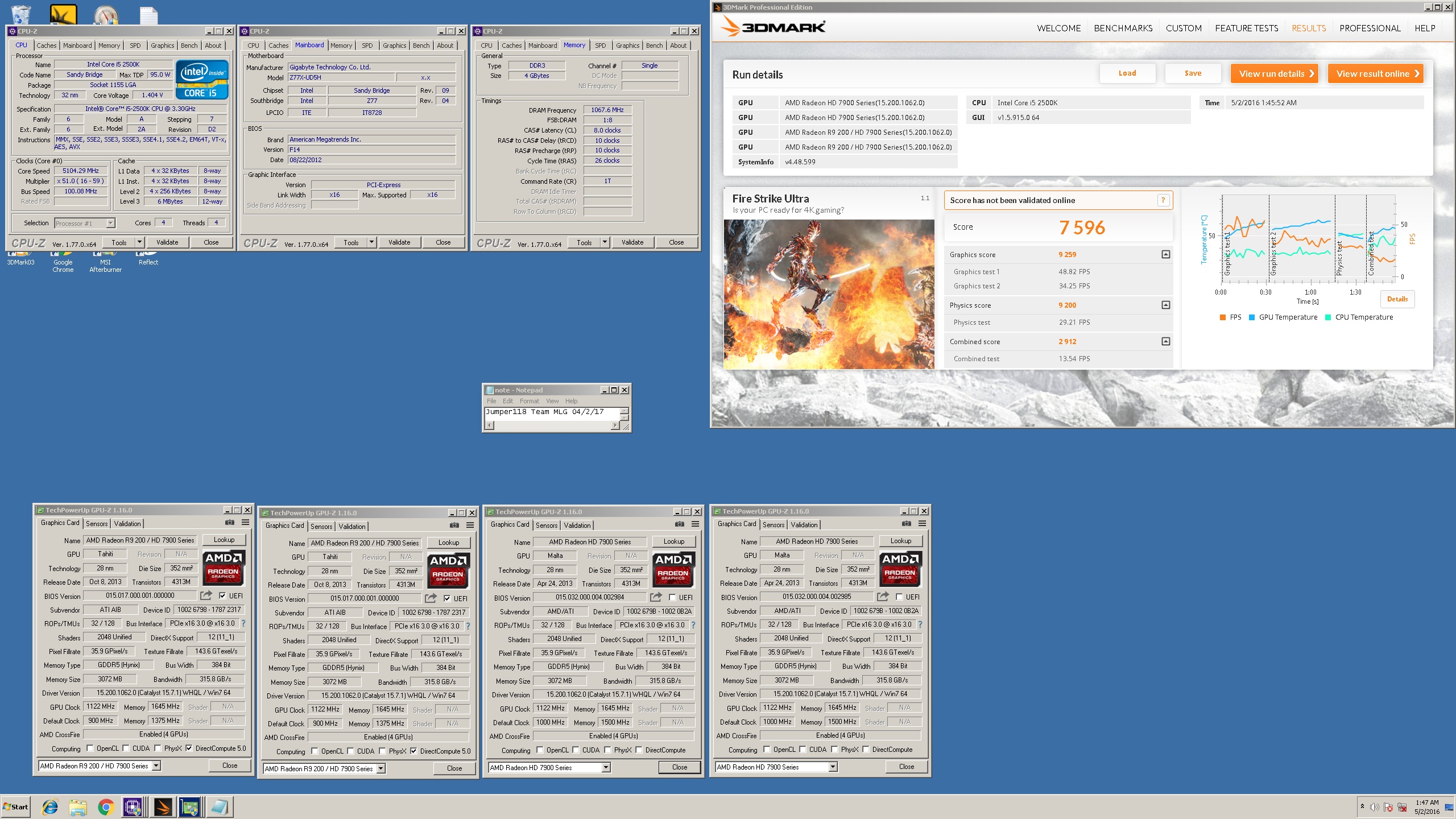Toggle DirectCompute checkbox in fourth GPU-Z window
The height and width of the screenshot is (819, 1456).
pos(866,750)
